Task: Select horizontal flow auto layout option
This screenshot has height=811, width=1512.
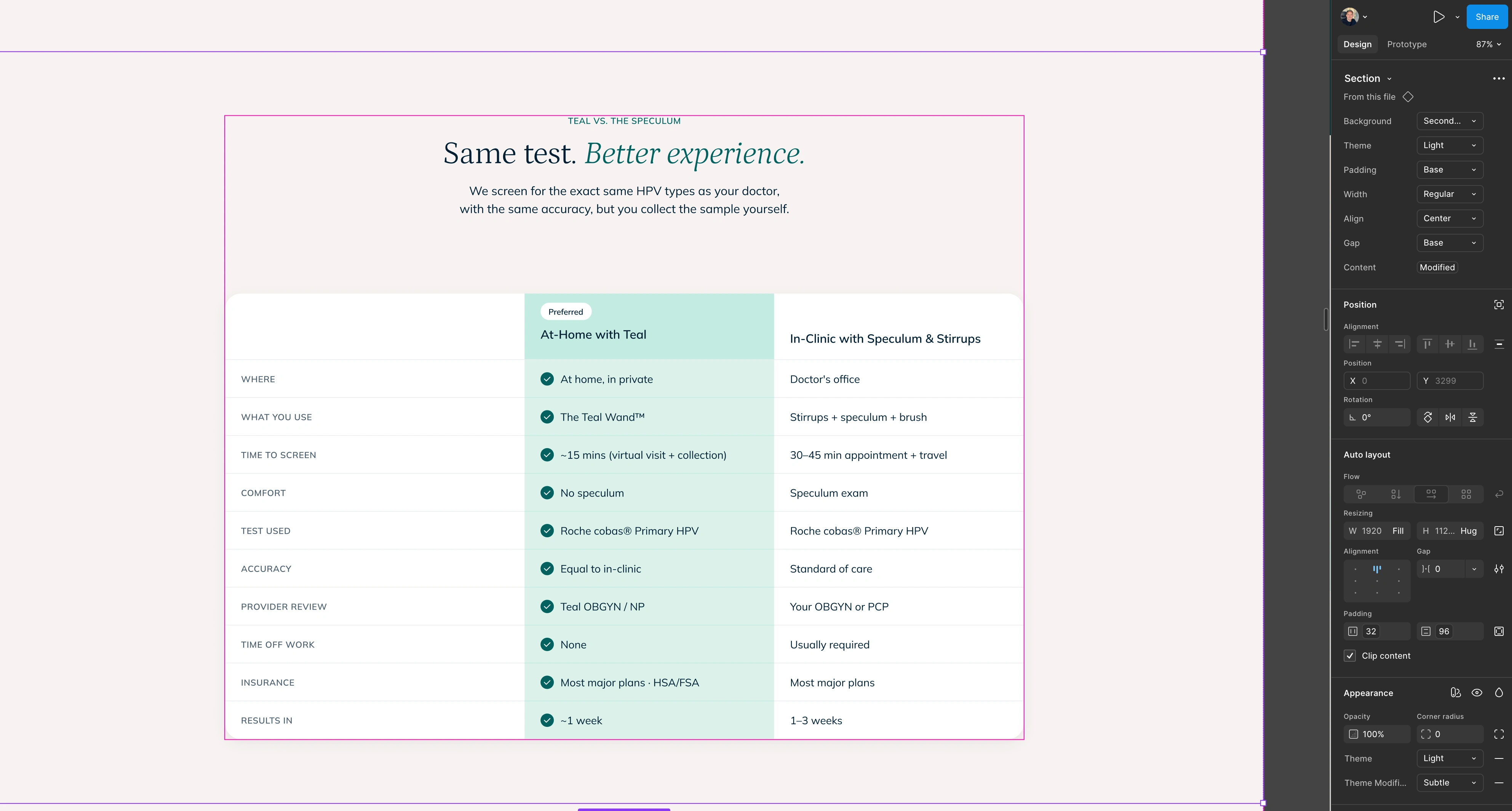Action: pos(1431,494)
